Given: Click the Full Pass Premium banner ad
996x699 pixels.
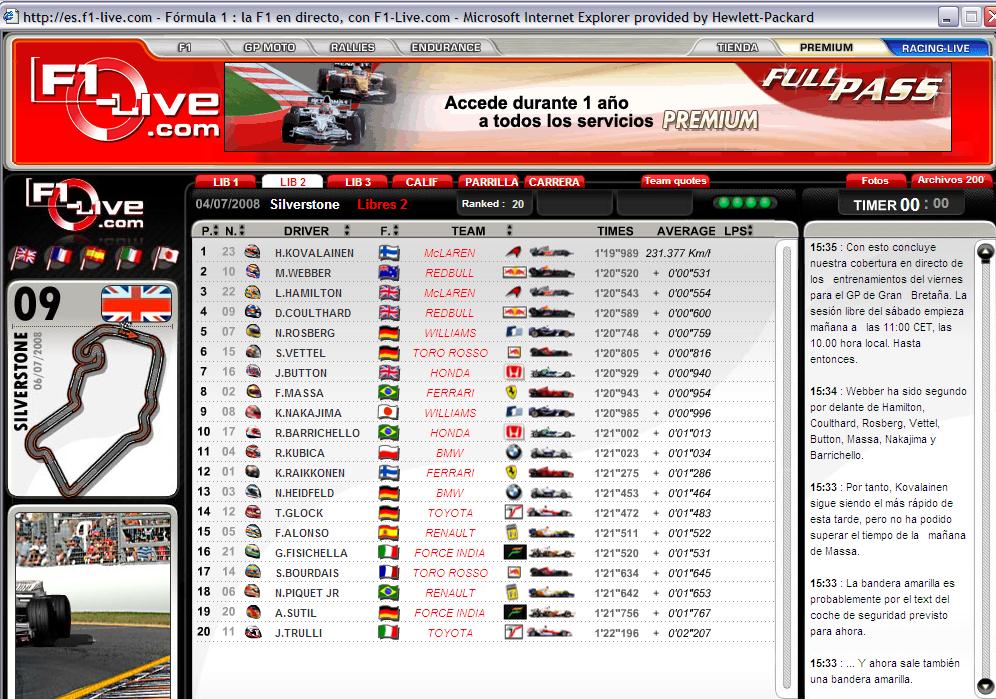Looking at the screenshot, I should (588, 107).
